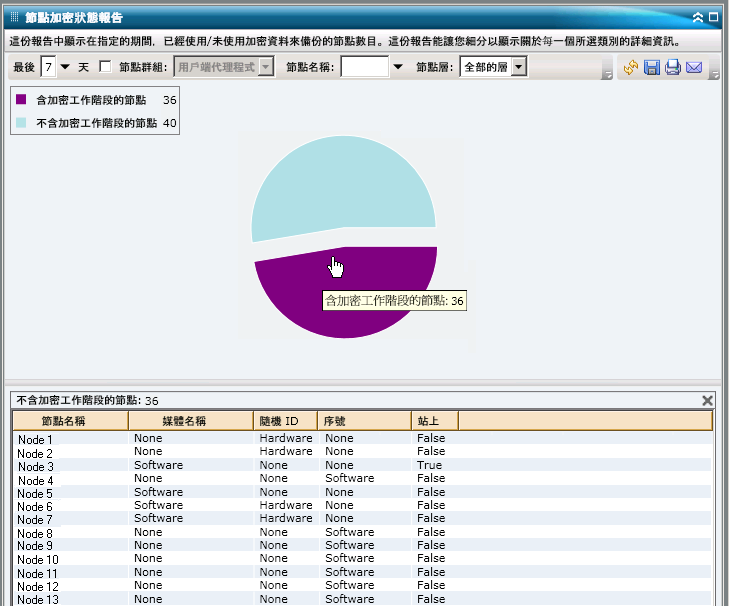Click the light blue pie chart slice
The height and width of the screenshot is (606, 729).
[x=340, y=185]
